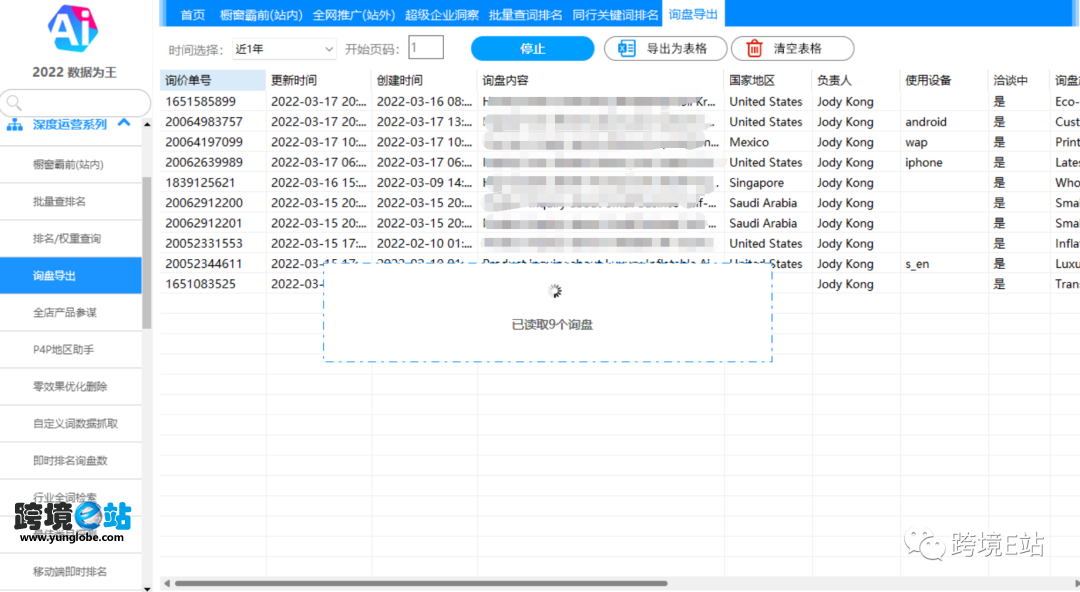Click 清空表格 button

pos(792,48)
